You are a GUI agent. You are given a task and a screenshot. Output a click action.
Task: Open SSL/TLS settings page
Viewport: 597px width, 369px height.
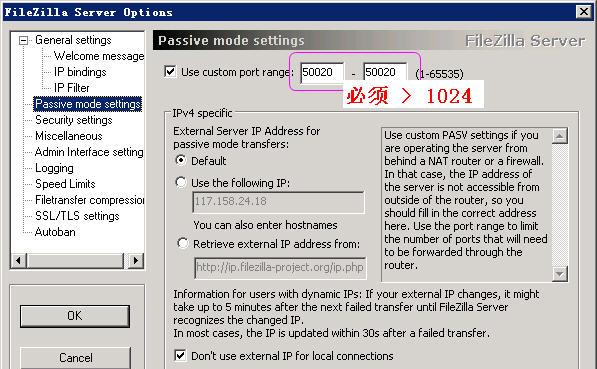(x=77, y=216)
